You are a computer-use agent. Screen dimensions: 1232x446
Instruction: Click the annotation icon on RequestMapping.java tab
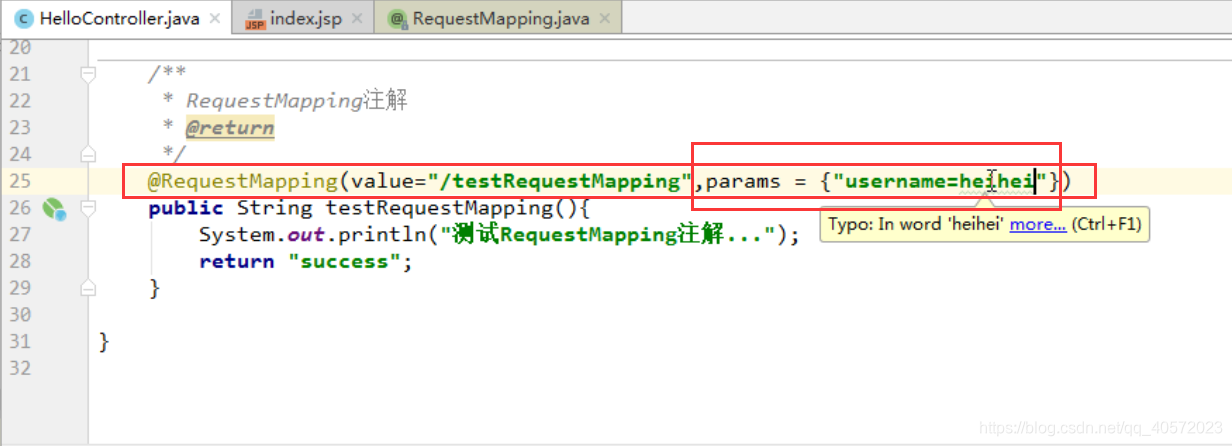pyautogui.click(x=397, y=19)
